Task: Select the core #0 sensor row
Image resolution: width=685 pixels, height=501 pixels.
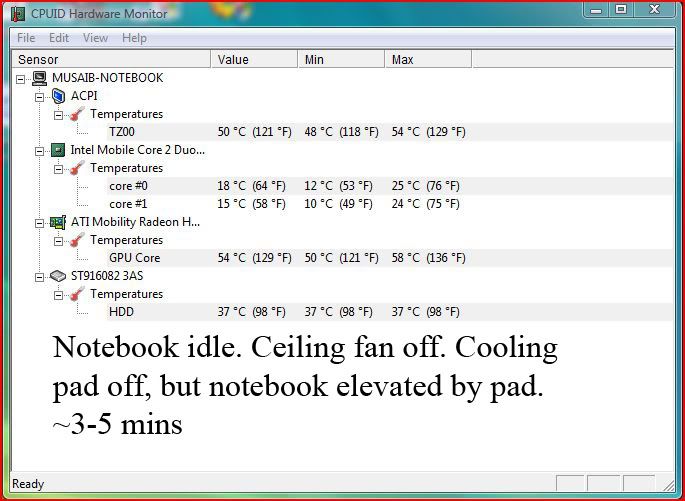Action: [390, 186]
